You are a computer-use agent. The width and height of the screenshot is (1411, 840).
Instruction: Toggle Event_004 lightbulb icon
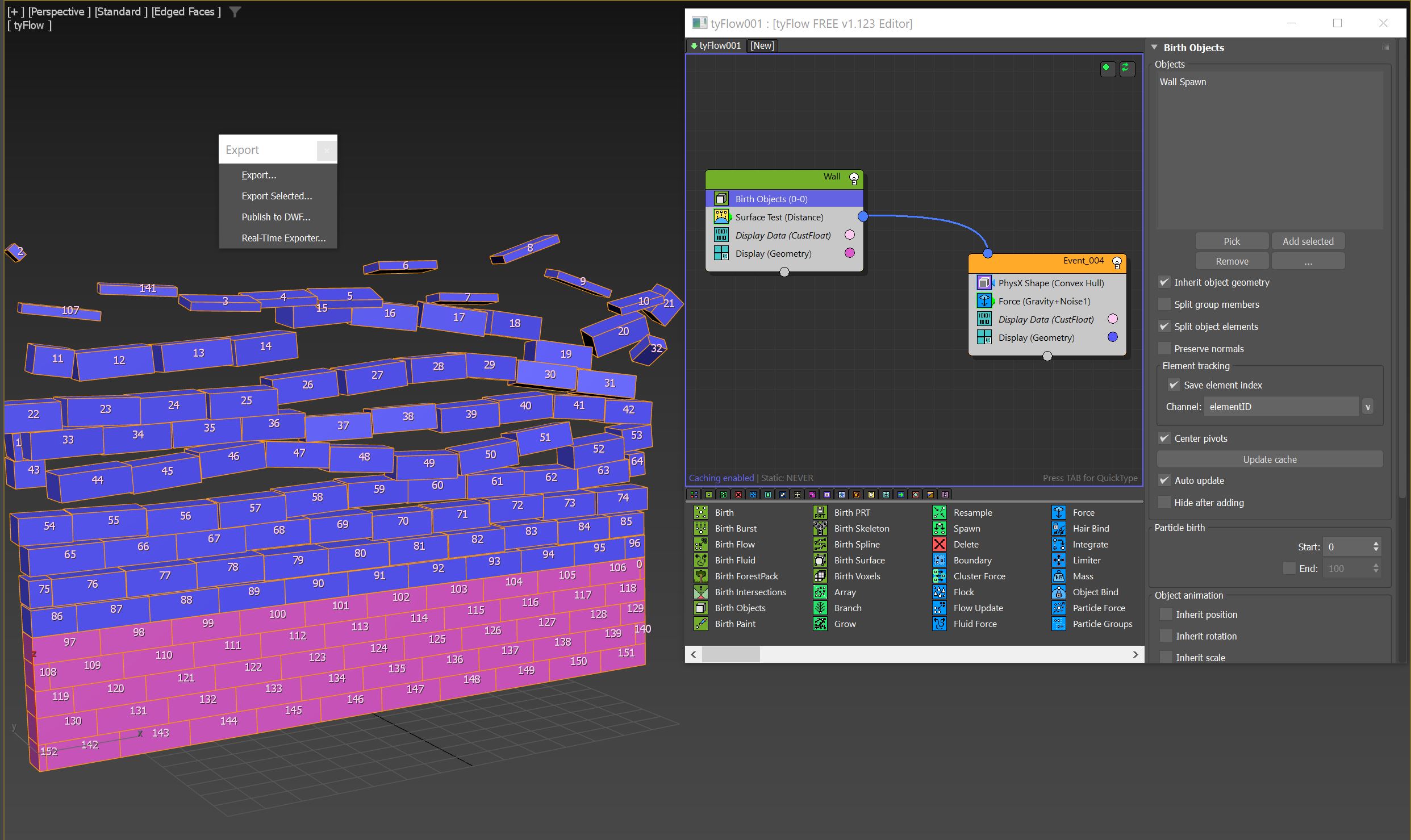[1117, 263]
